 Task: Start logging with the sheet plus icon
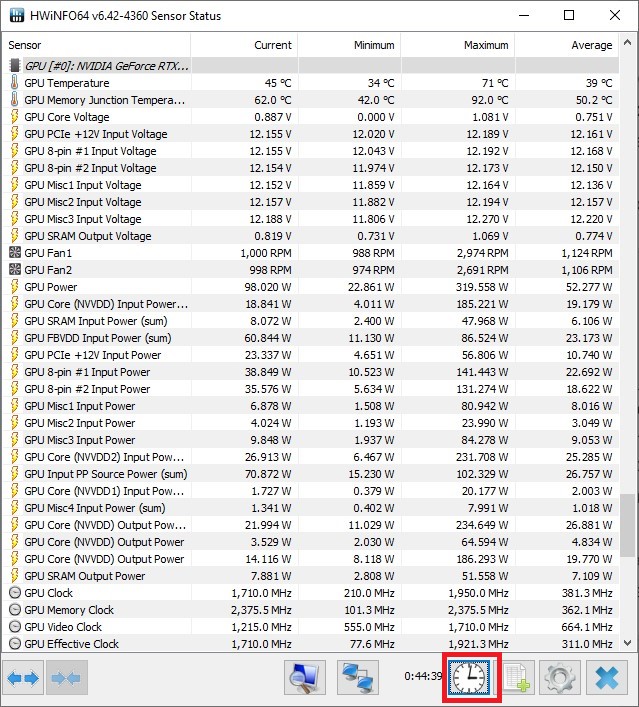point(517,678)
